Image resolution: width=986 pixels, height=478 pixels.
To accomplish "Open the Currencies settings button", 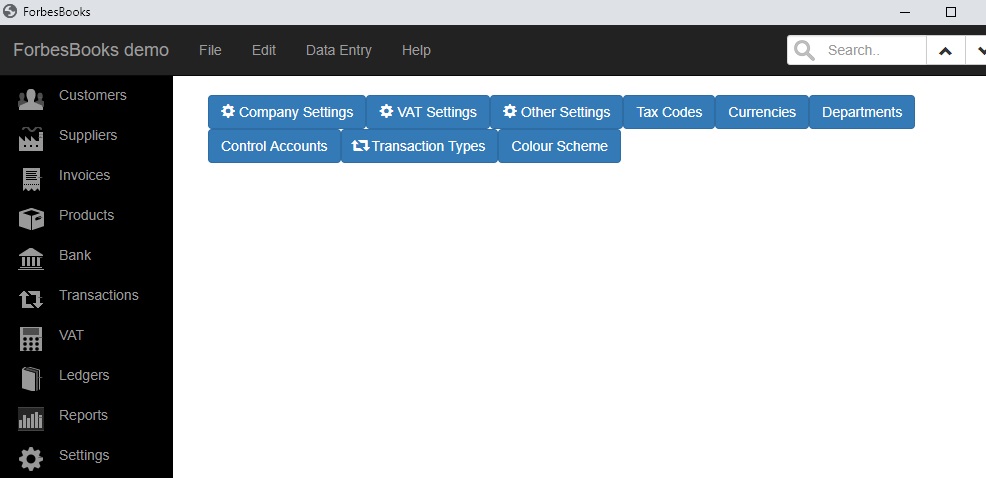I will pos(762,112).
